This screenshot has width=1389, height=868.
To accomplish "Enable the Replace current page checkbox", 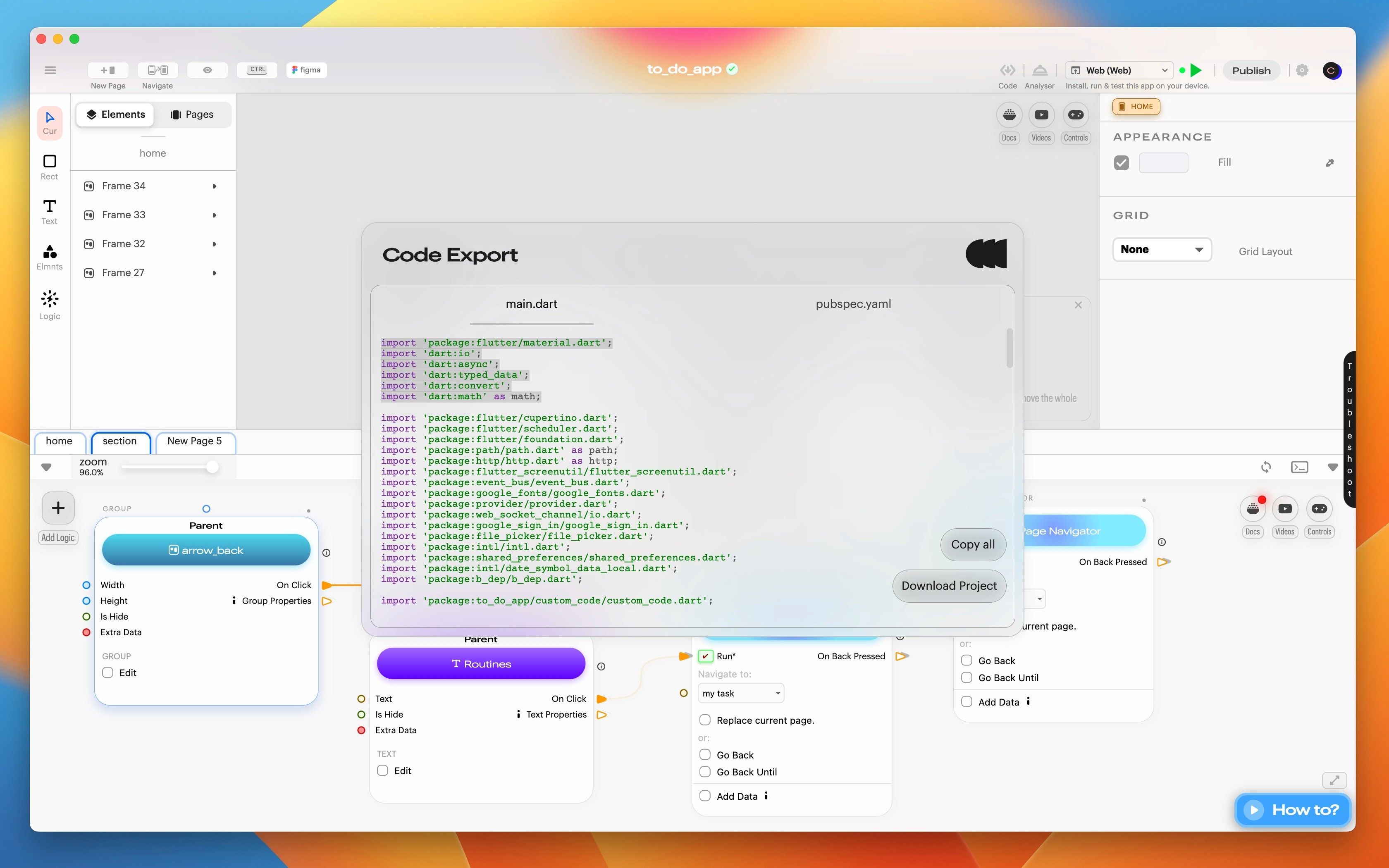I will (x=705, y=720).
